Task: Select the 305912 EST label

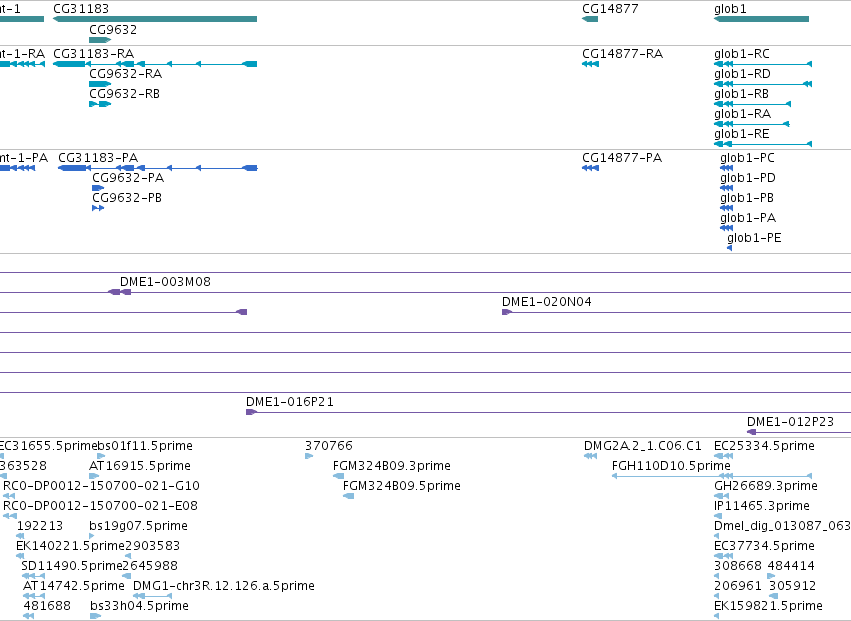Action: click(x=792, y=586)
